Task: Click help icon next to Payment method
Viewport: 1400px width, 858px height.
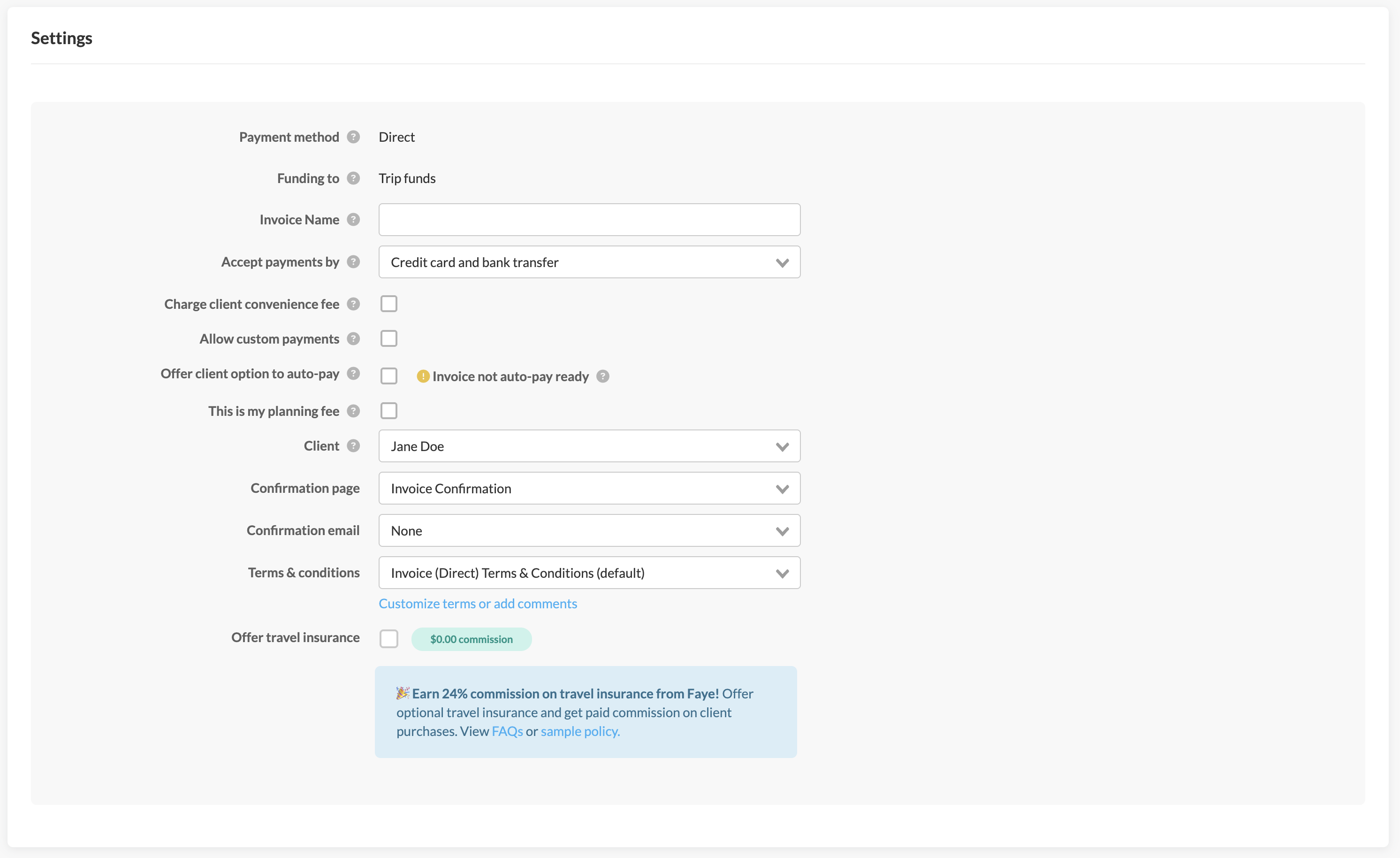Action: 353,137
